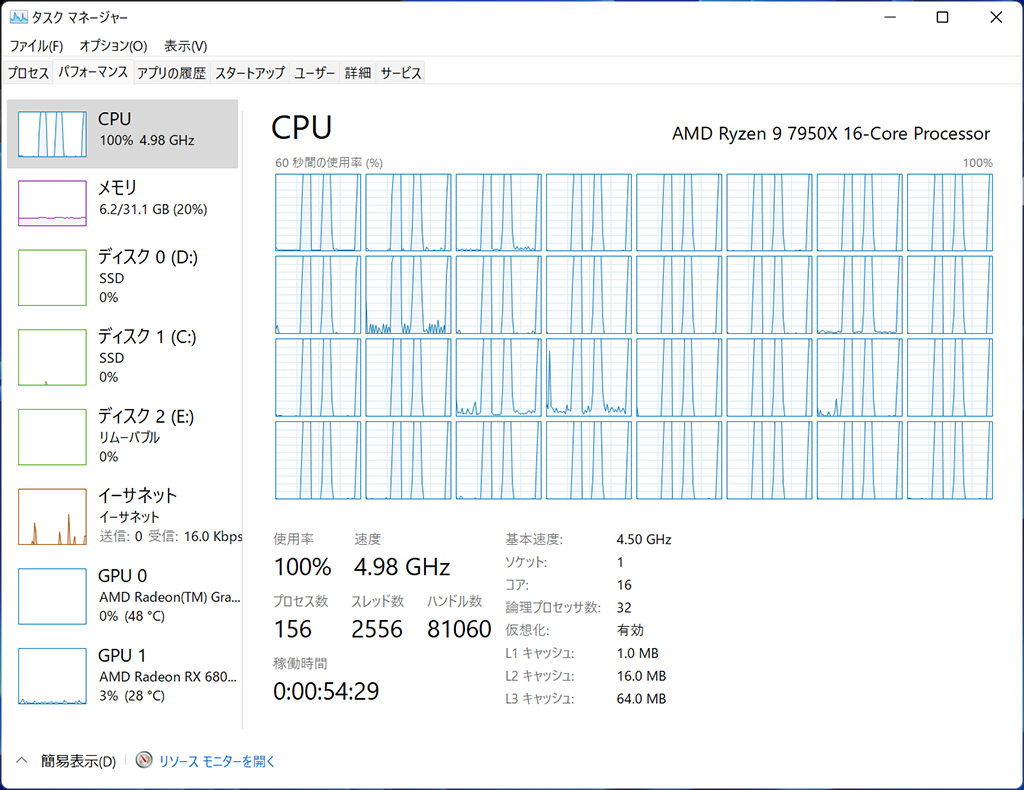1024x790 pixels.
Task: Click the AMD Ryzen 9 7950X processor name
Action: pyautogui.click(x=831, y=133)
